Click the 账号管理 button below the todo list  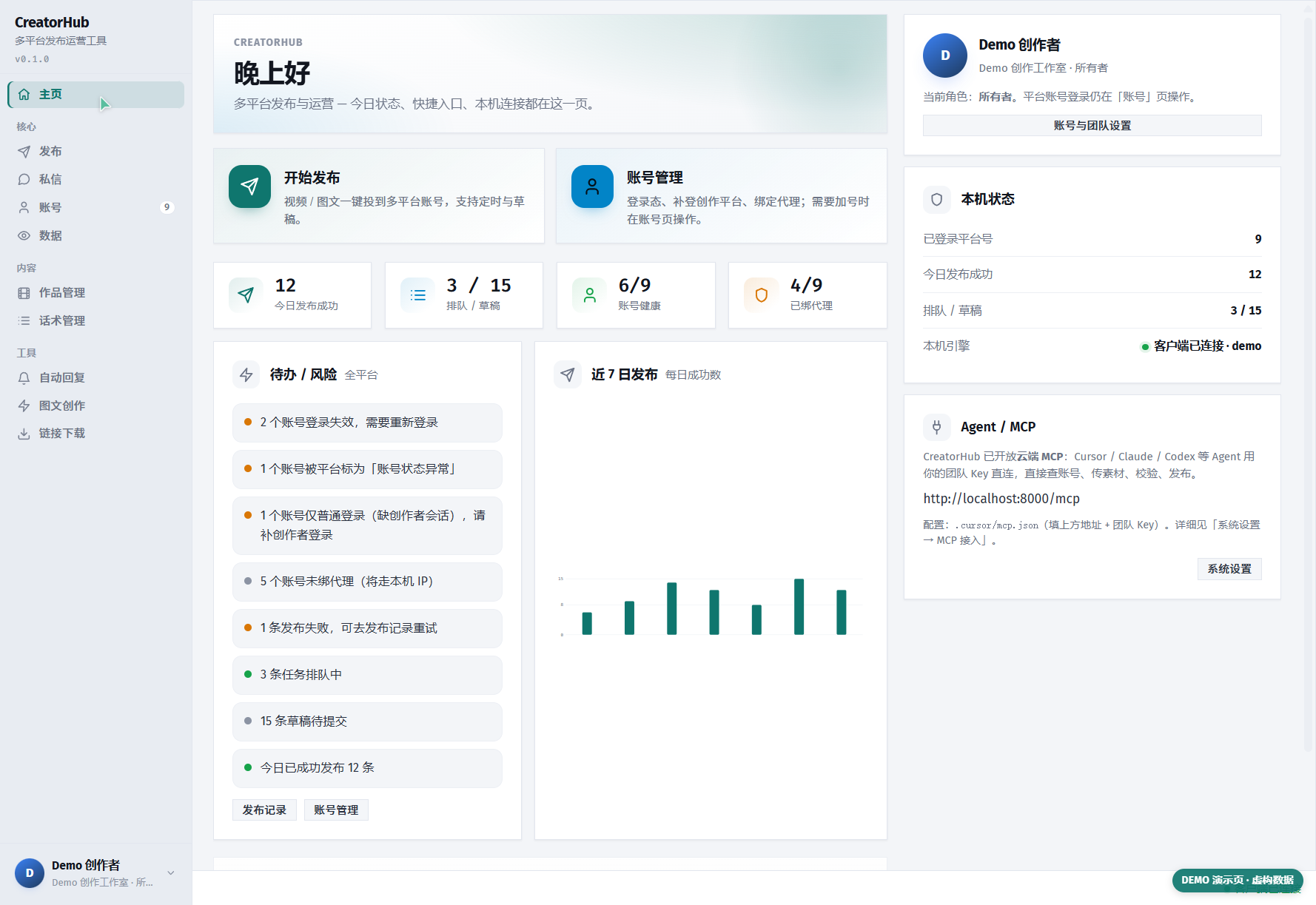pos(336,810)
